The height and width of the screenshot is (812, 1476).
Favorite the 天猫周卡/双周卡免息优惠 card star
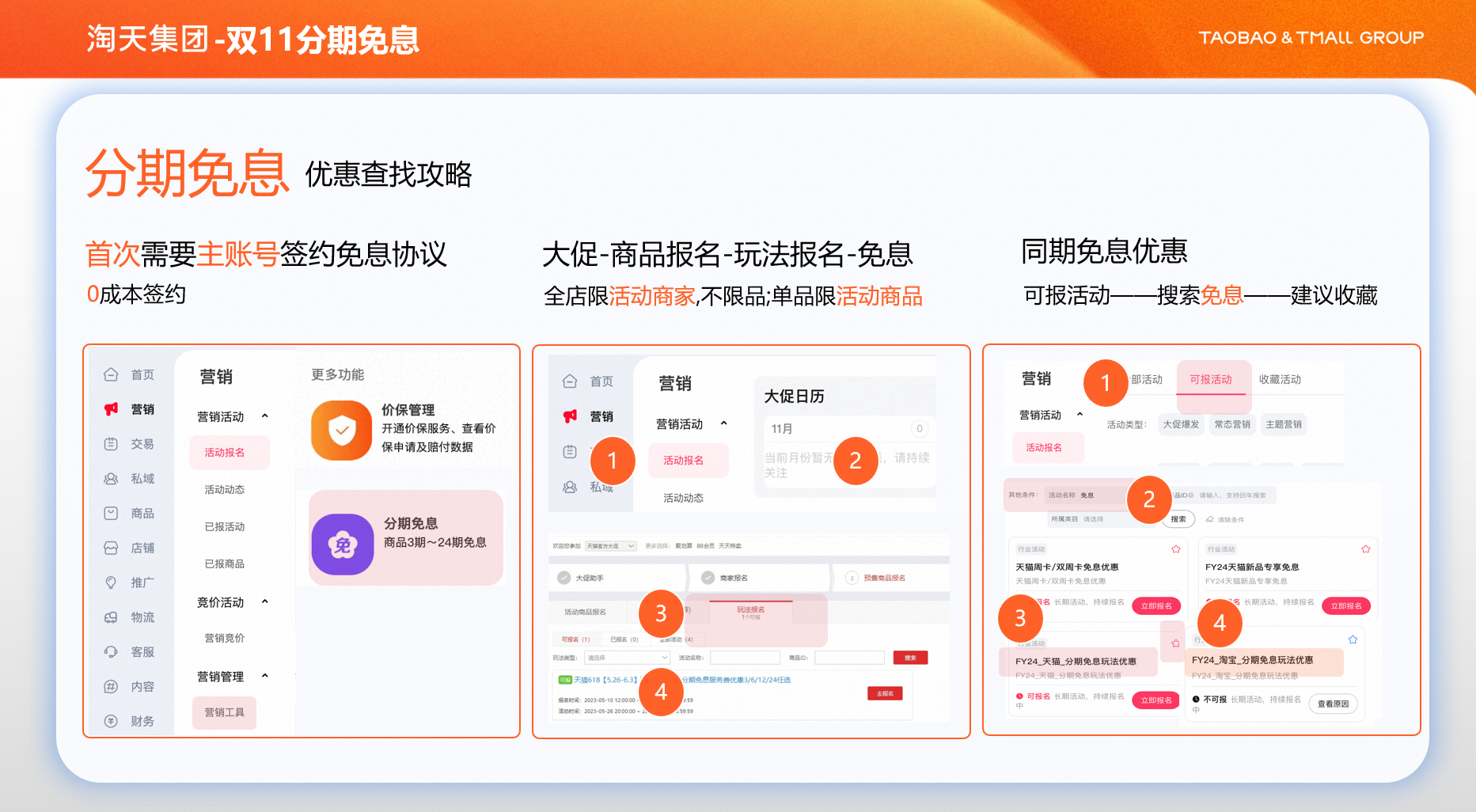point(1176,549)
